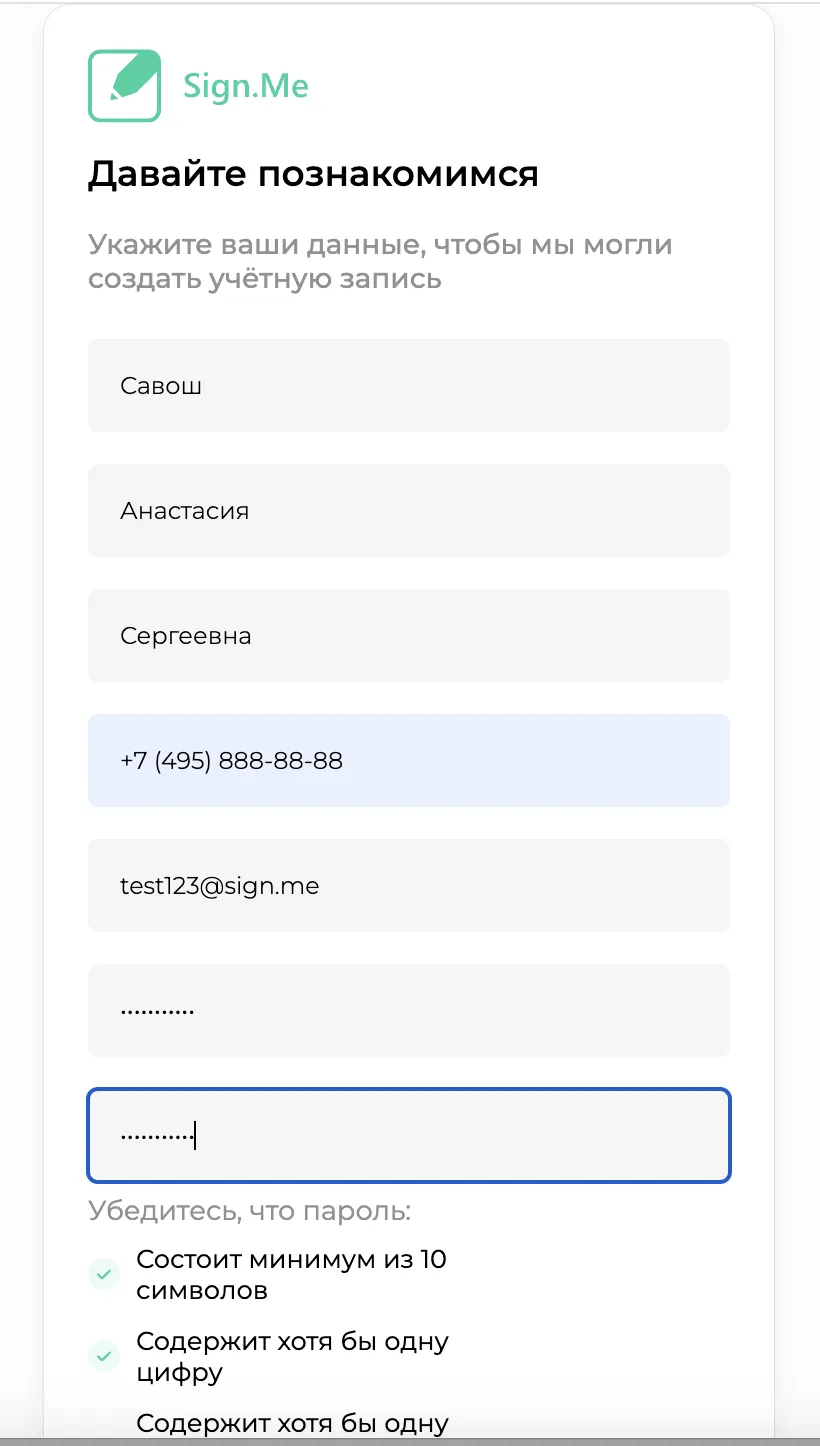
Task: Select the email field with test123@sign.me
Action: tap(409, 885)
